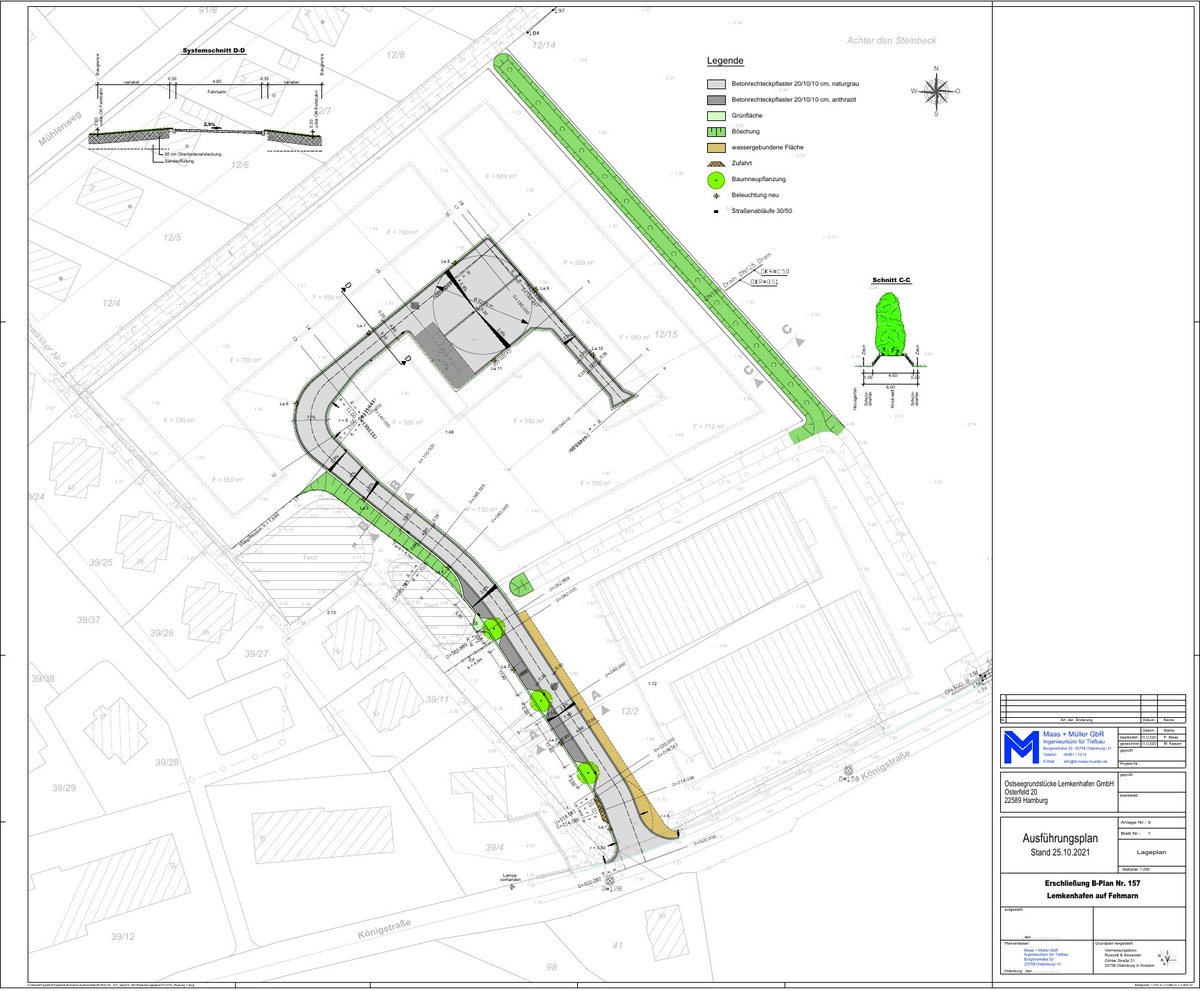1200x991 pixels.
Task: Click the Systemschnitt D-D heading
Action: coord(213,48)
